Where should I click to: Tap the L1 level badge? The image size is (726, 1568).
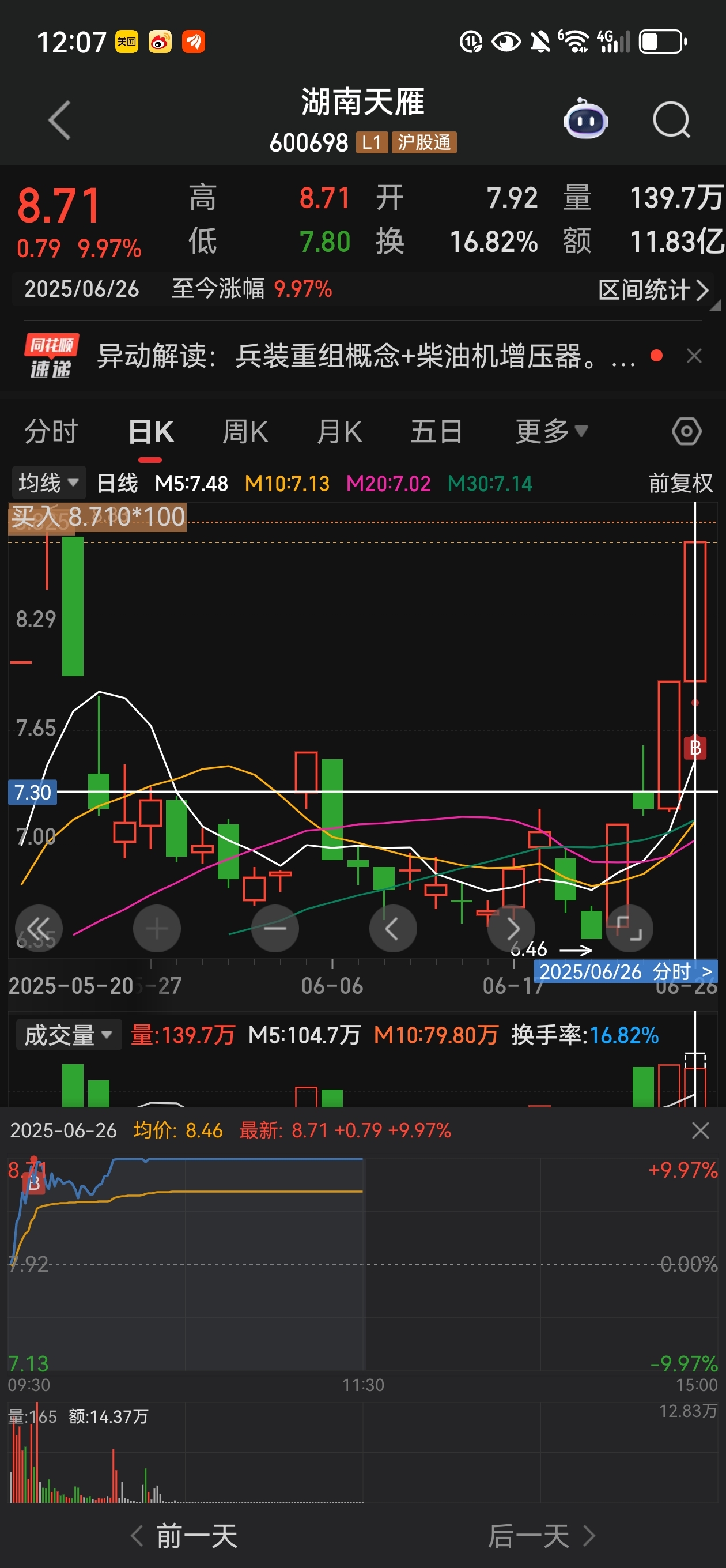[372, 142]
